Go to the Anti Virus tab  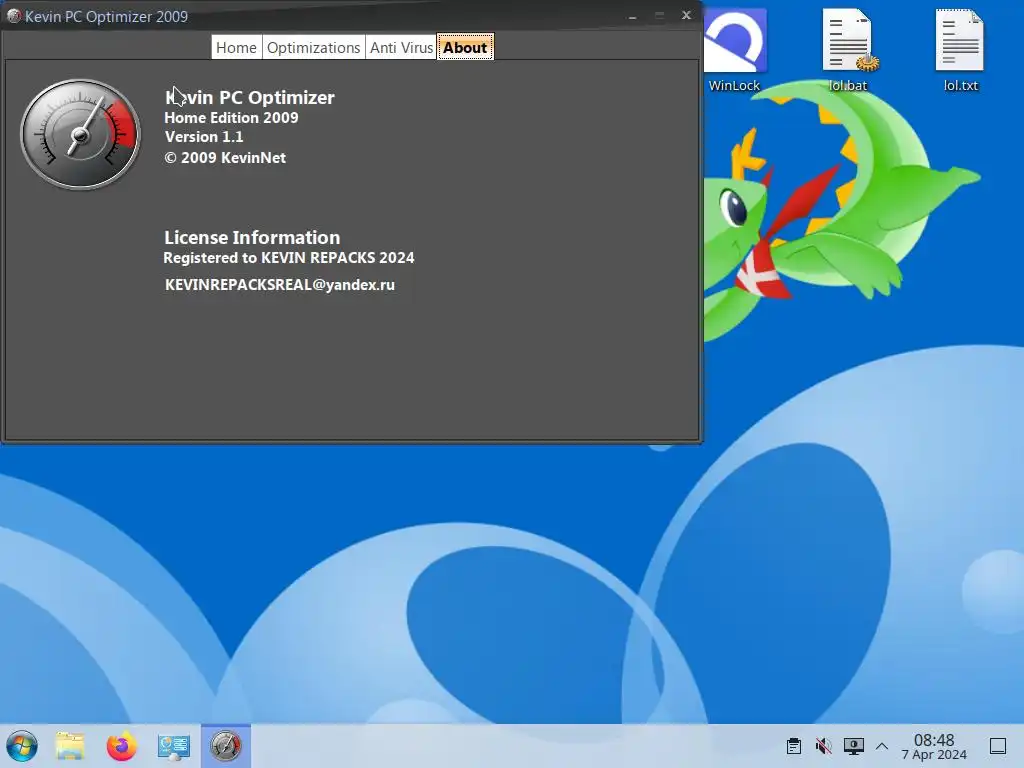tap(401, 48)
